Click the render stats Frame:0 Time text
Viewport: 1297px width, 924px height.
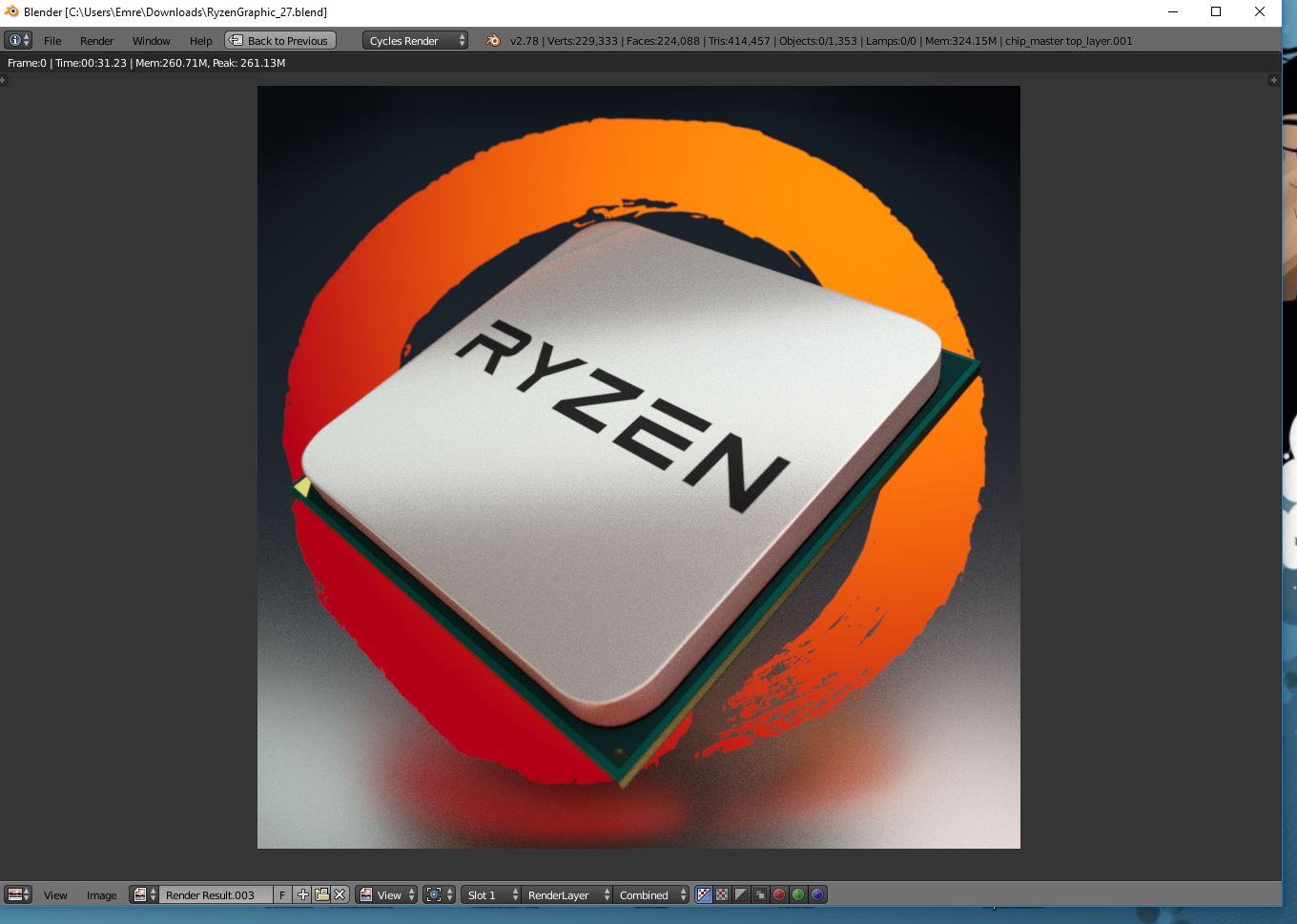pyautogui.click(x=146, y=63)
